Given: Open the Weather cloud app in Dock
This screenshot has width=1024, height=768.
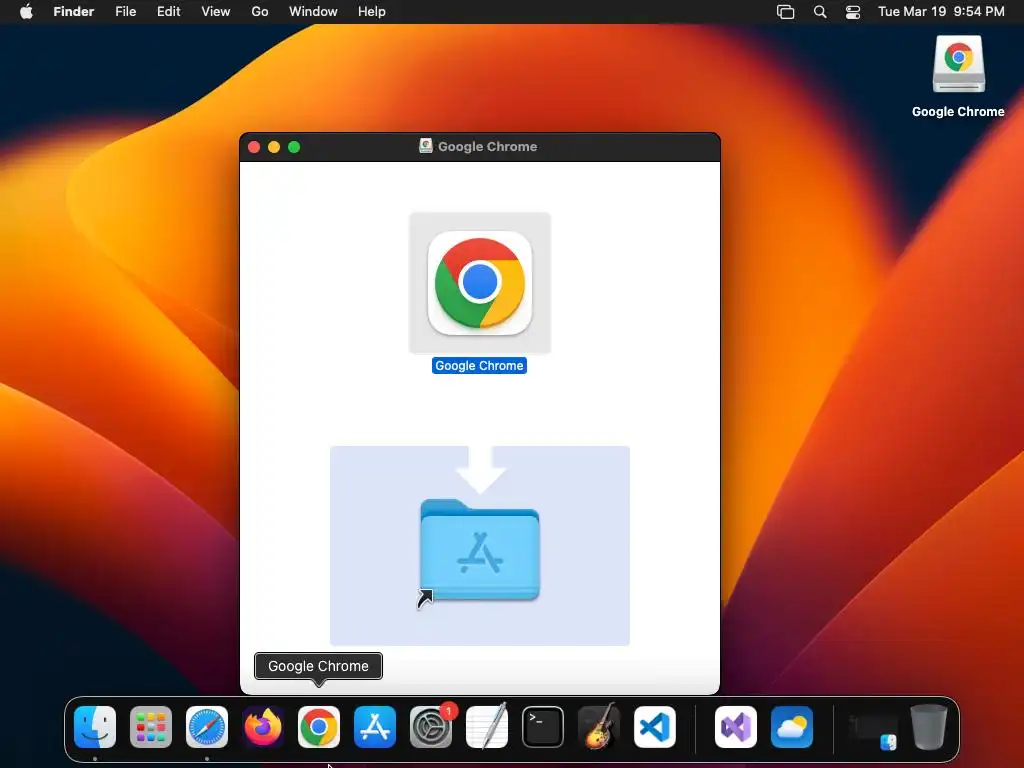Looking at the screenshot, I should coord(792,727).
